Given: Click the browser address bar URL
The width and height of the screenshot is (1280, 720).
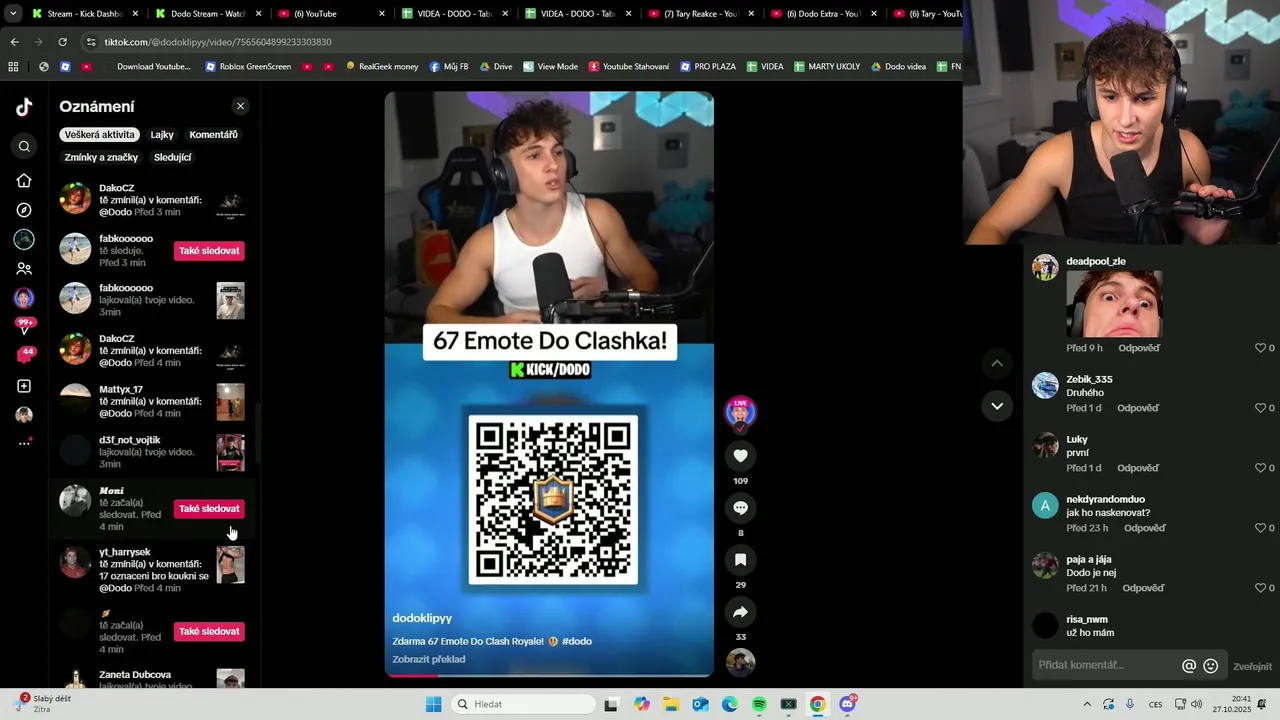Looking at the screenshot, I should coord(218,42).
